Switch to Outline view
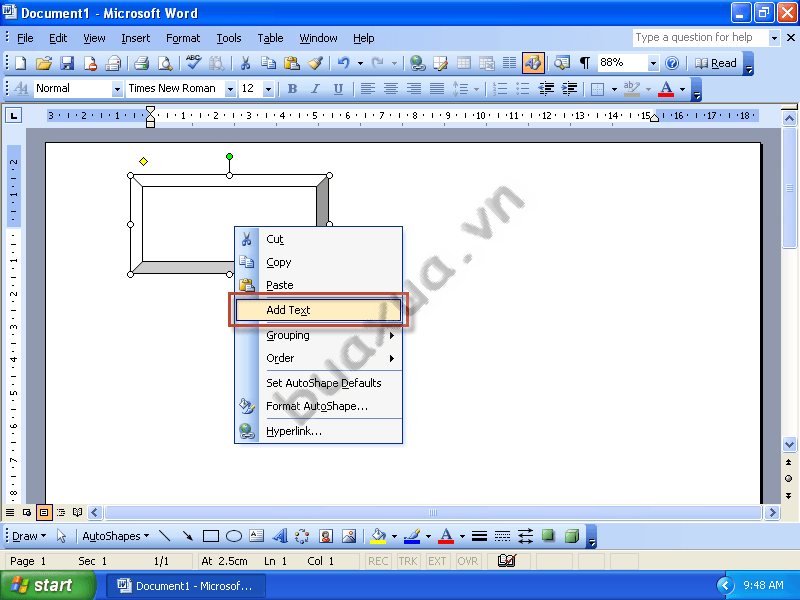 [x=61, y=512]
